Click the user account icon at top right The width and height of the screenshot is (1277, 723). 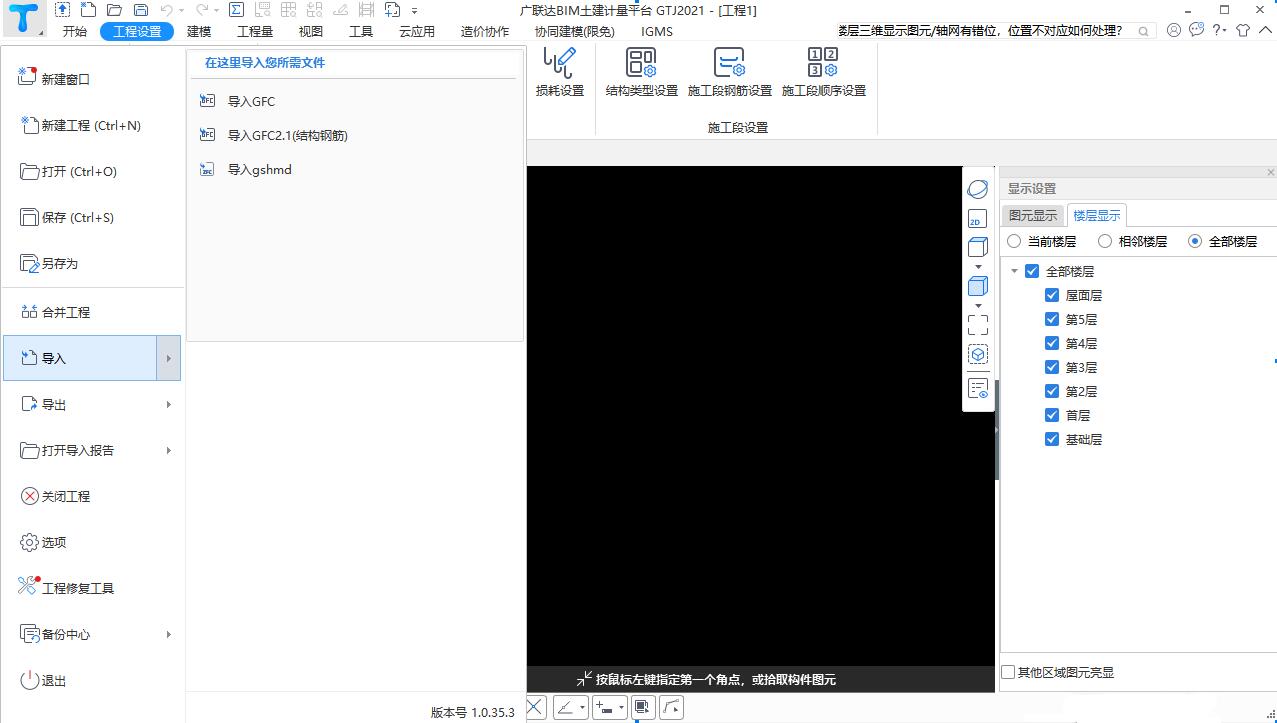1174,31
